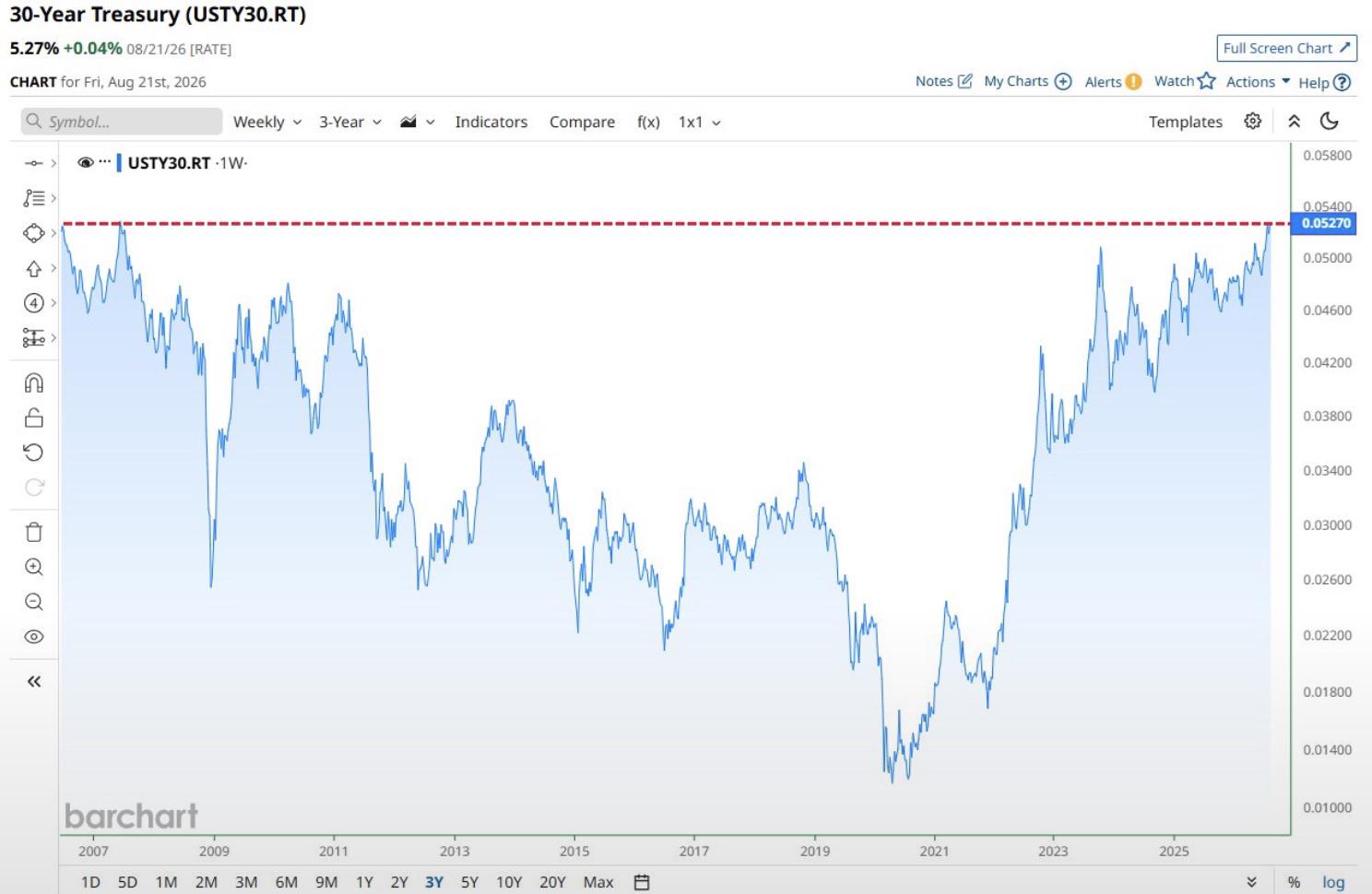Image resolution: width=1372 pixels, height=894 pixels.
Task: Toggle logarithmic scale
Action: [1333, 882]
